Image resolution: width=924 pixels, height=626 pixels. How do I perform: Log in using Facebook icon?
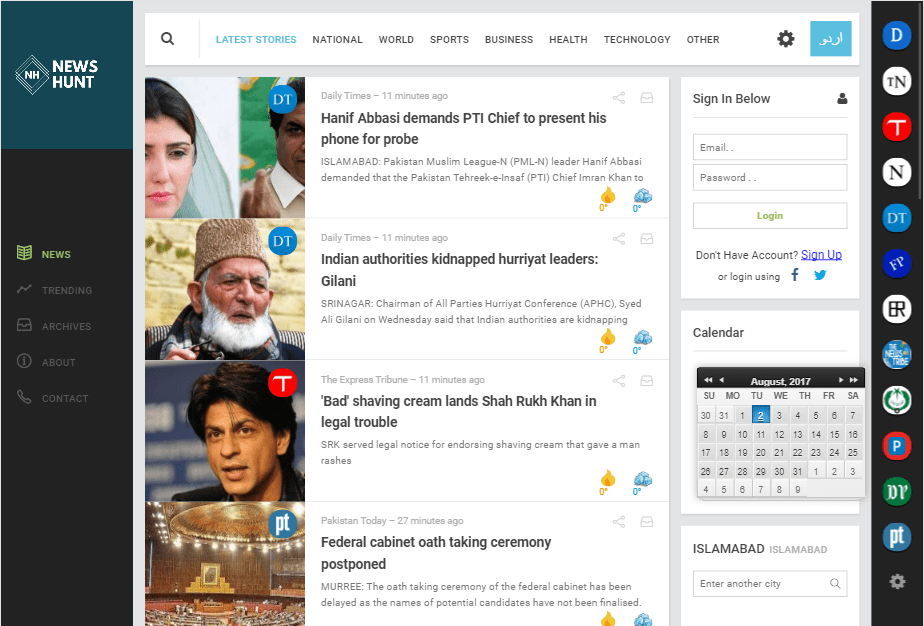tap(794, 275)
